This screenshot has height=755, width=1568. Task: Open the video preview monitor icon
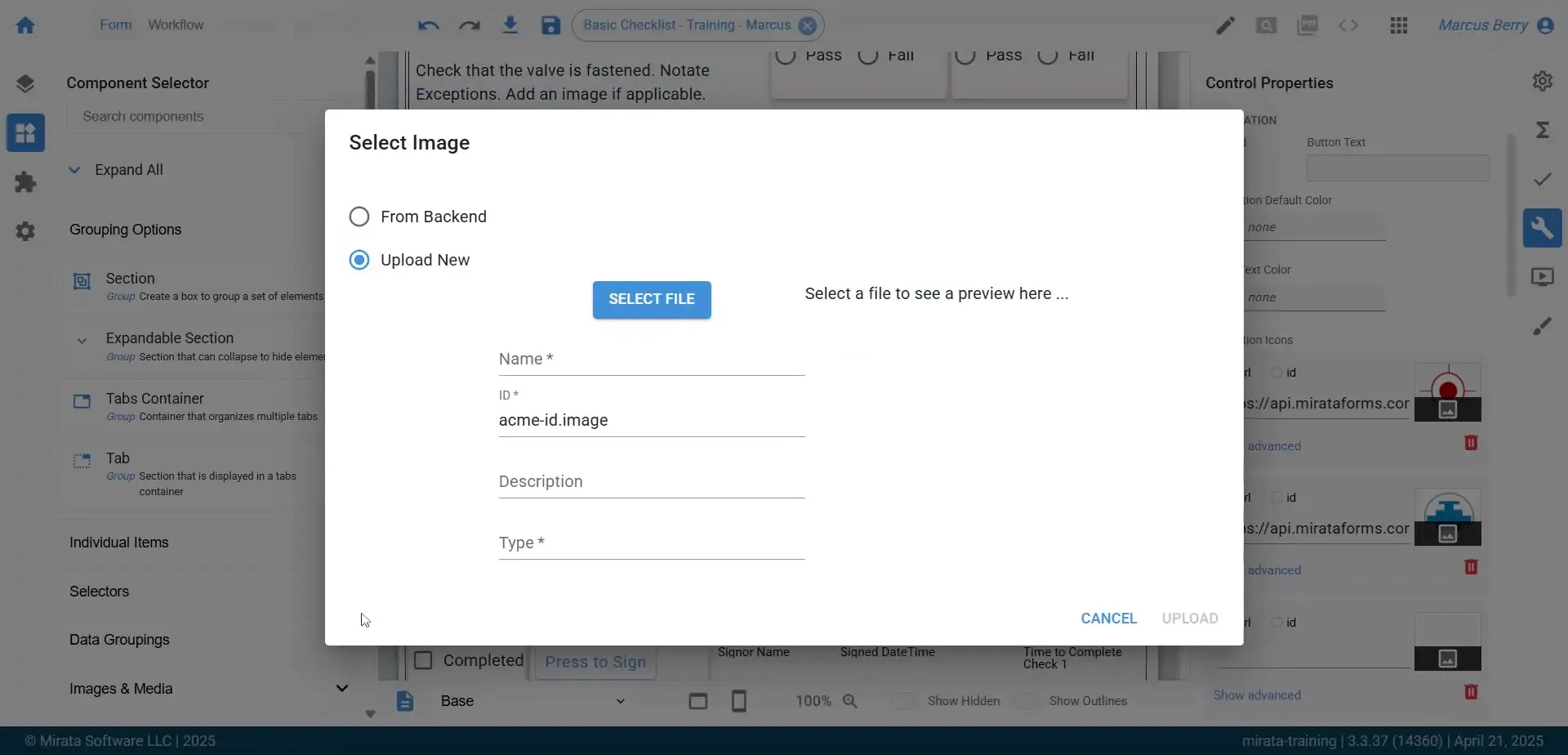point(1544,276)
